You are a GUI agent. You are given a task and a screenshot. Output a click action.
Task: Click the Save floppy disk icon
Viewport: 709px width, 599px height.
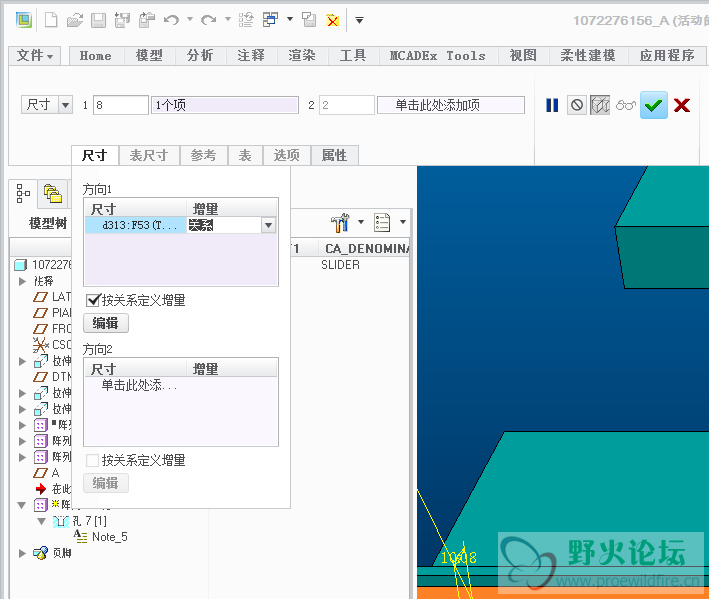[99, 20]
